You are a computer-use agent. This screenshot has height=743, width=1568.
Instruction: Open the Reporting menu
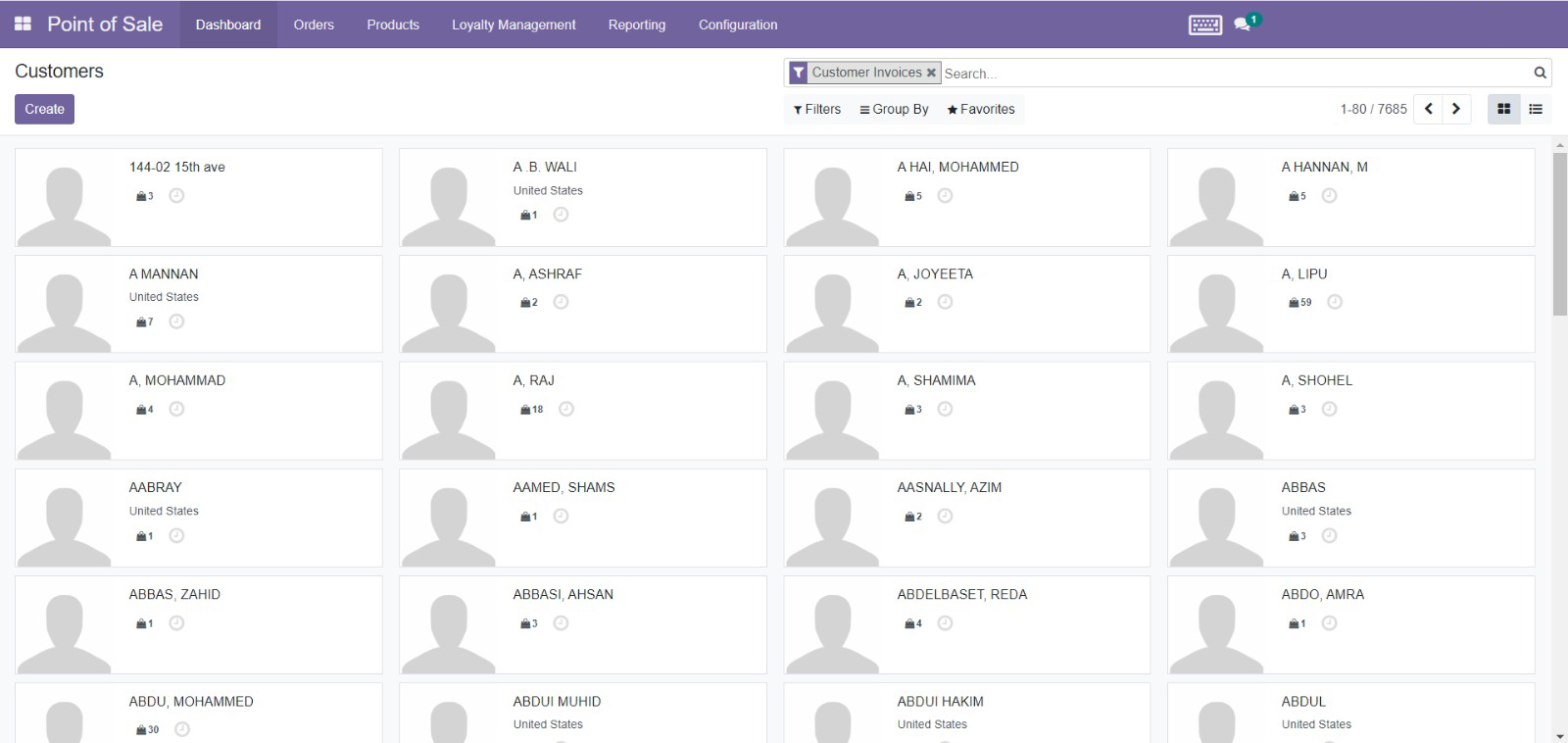pos(636,25)
